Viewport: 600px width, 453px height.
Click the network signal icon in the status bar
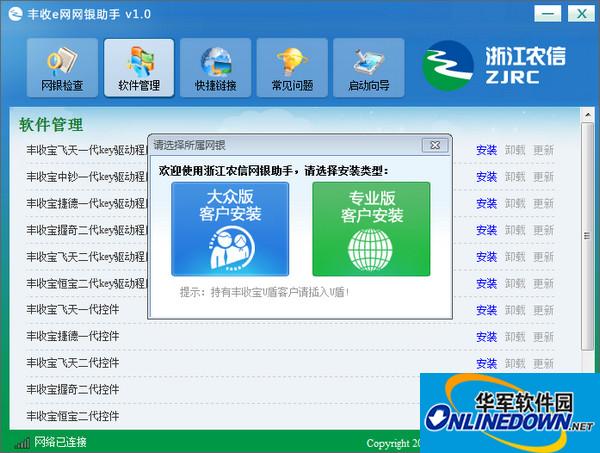coord(22,443)
